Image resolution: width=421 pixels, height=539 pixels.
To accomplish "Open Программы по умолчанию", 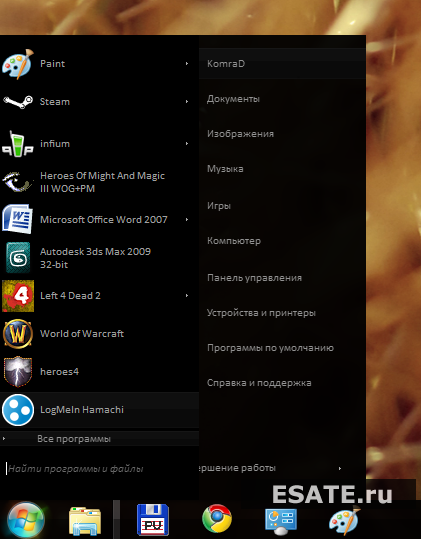I will 270,348.
